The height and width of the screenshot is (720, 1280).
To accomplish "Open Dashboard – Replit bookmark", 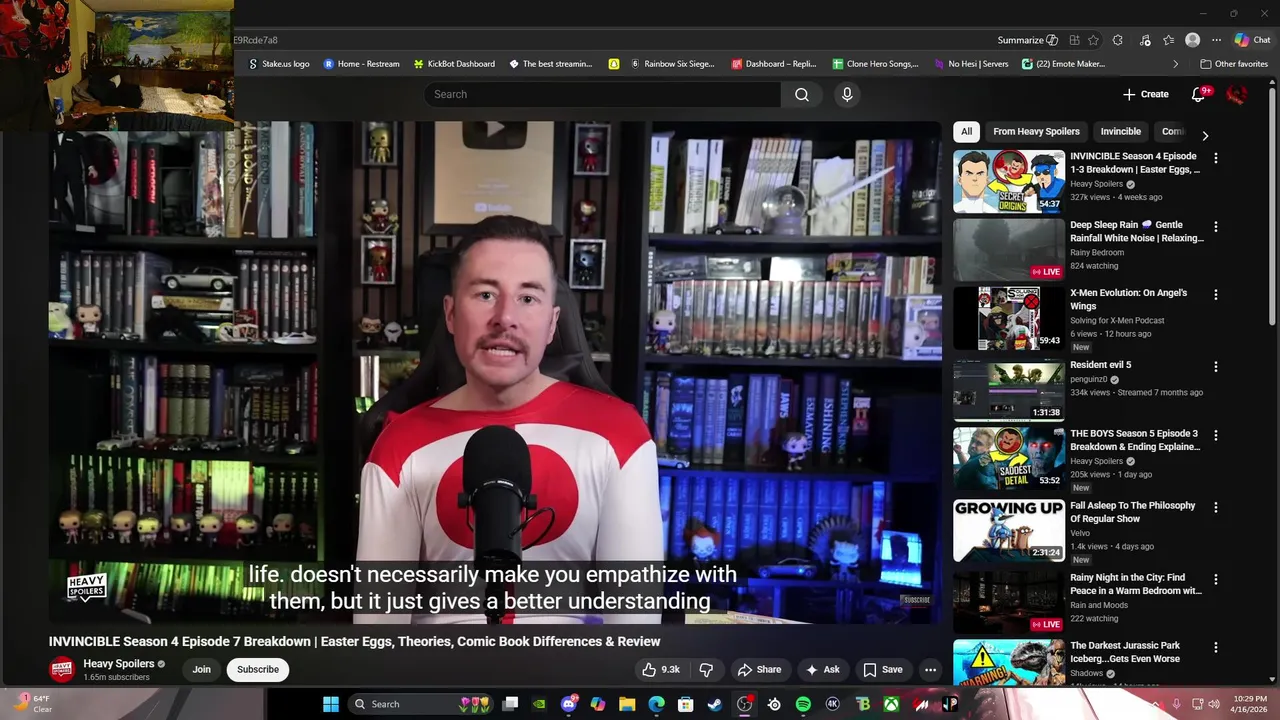I will 774,64.
